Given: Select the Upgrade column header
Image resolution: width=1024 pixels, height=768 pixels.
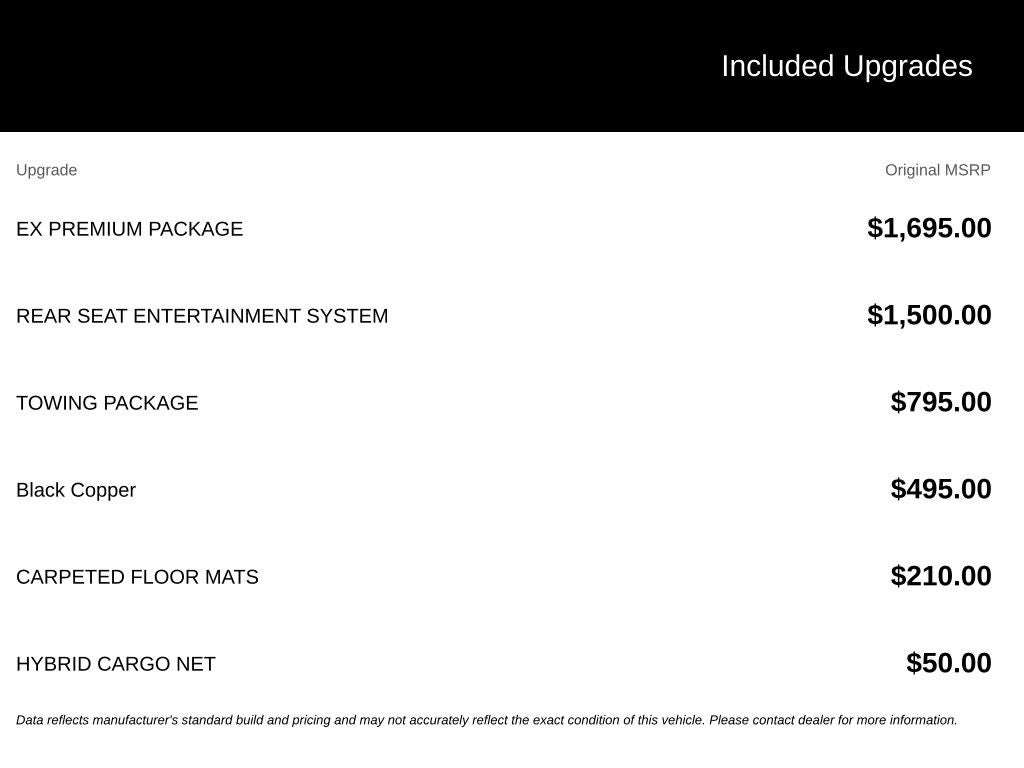Looking at the screenshot, I should pos(46,170).
